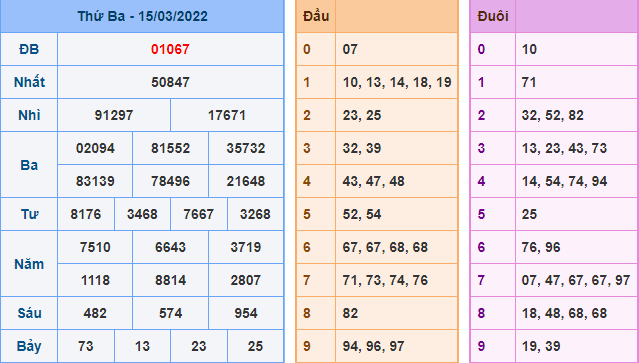Select the Sáu prize number 954
The image size is (639, 363).
pyautogui.click(x=246, y=313)
